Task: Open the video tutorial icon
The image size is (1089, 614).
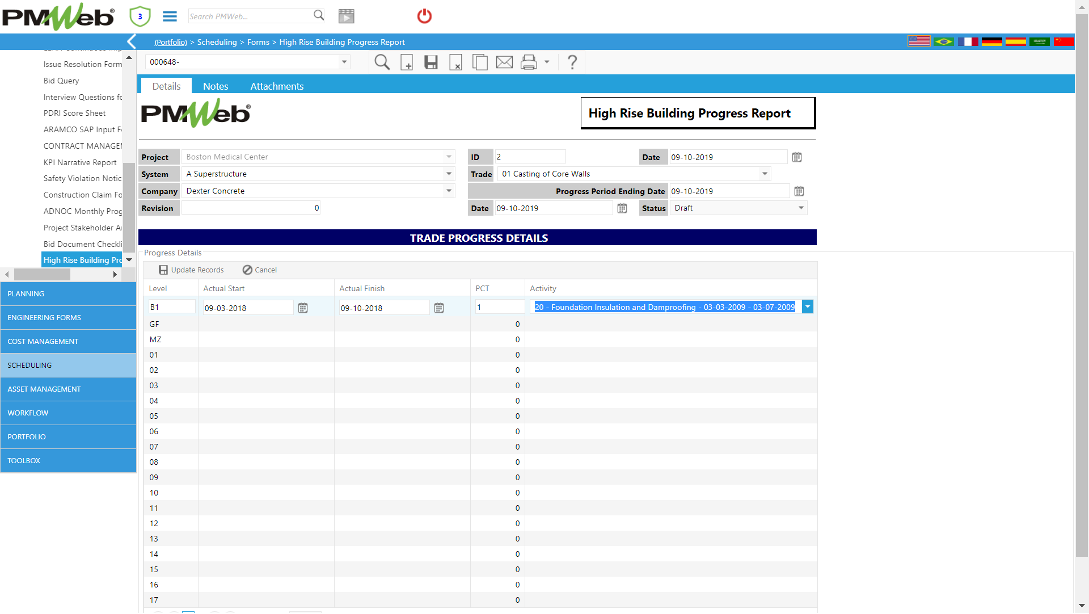Action: click(x=346, y=16)
